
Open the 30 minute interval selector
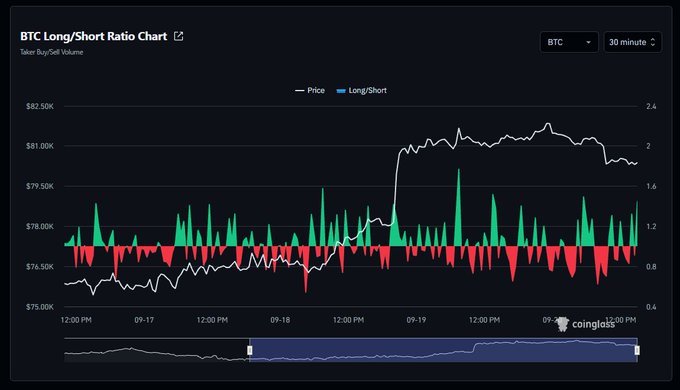(632, 42)
